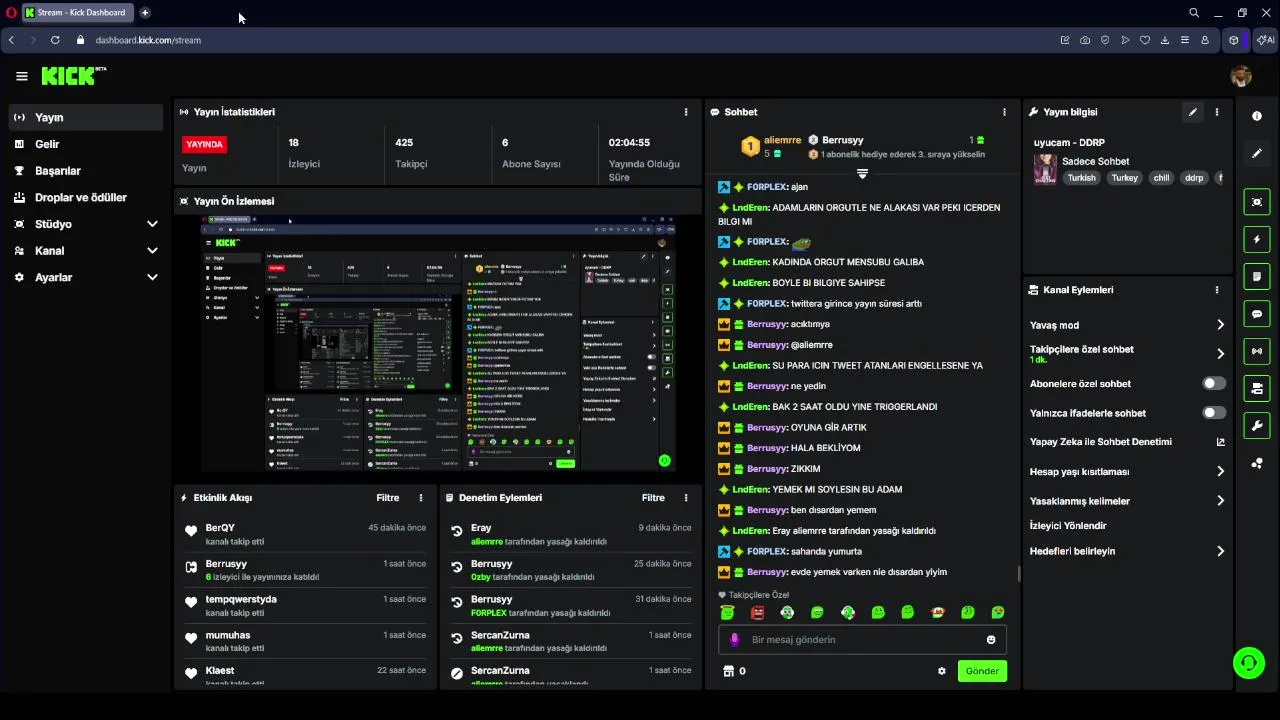The height and width of the screenshot is (720, 1280).
Task: Open Yapay Zeka ile Sohbet Denetimi link
Action: point(1127,442)
